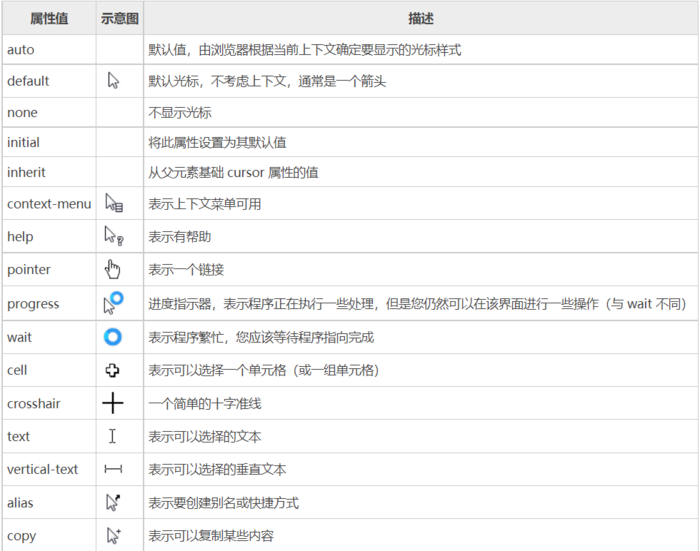
Task: Click description '表示要创建别名或快捷方式'
Action: pyautogui.click(x=223, y=503)
